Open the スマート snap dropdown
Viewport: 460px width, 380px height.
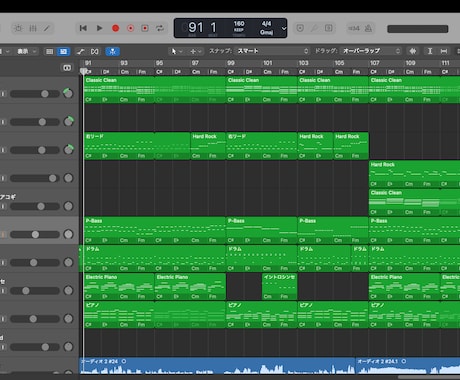(273, 51)
